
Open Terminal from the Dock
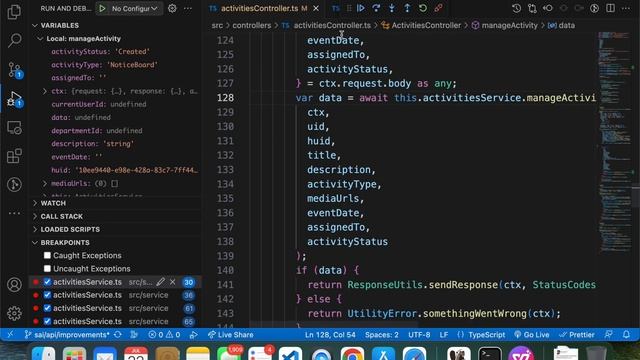(x=490, y=353)
